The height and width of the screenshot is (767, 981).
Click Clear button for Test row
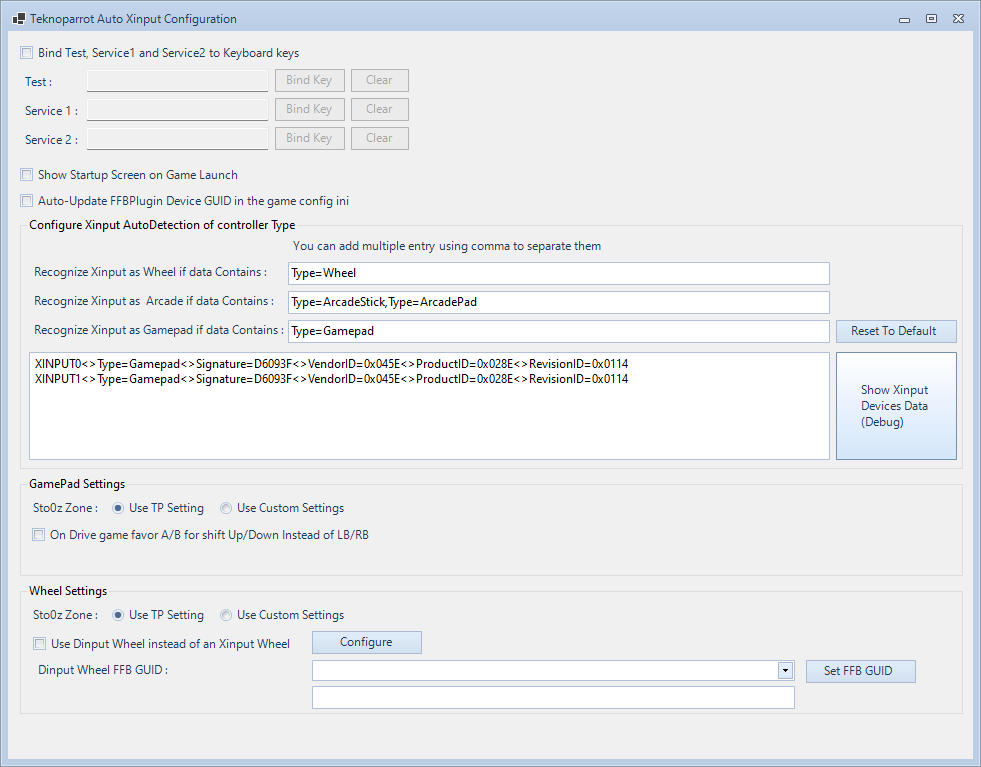click(380, 80)
